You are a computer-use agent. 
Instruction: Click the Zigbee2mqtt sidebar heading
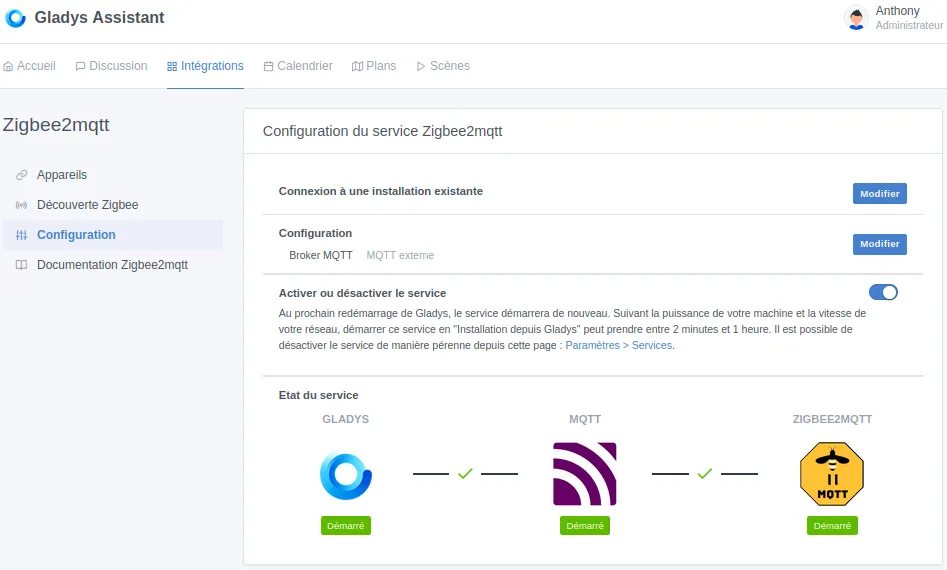56,125
